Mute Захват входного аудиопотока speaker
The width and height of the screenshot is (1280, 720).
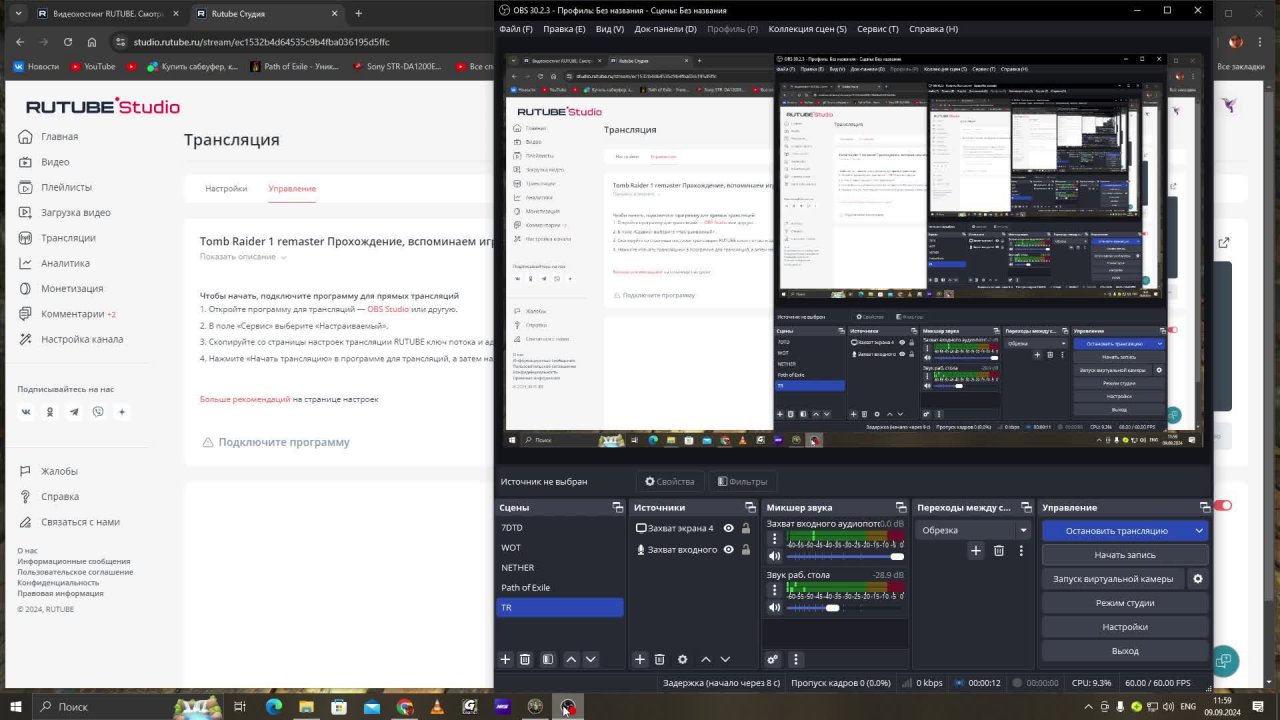tap(774, 556)
